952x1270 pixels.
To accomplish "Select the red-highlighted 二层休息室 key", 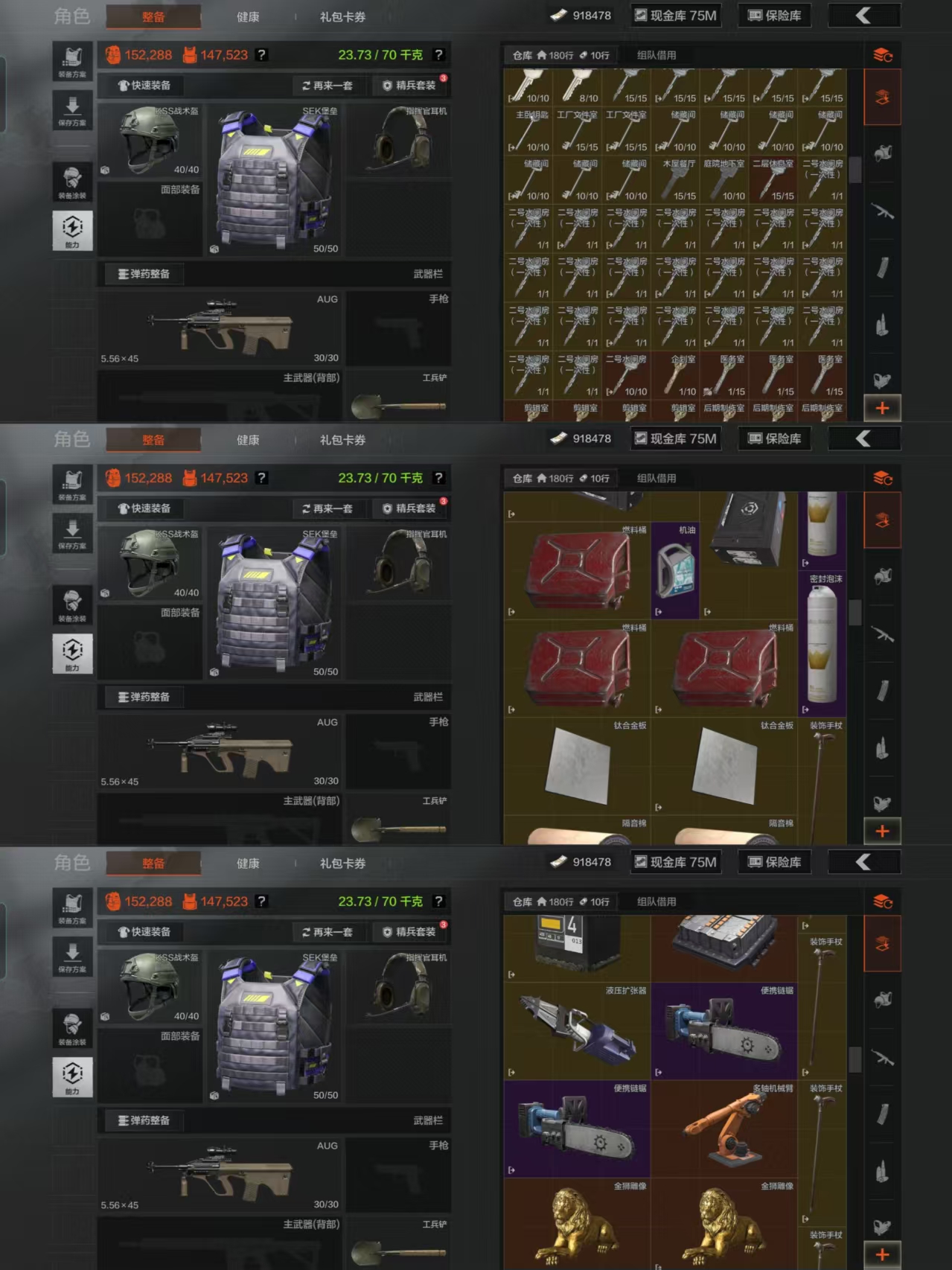I will click(x=773, y=179).
